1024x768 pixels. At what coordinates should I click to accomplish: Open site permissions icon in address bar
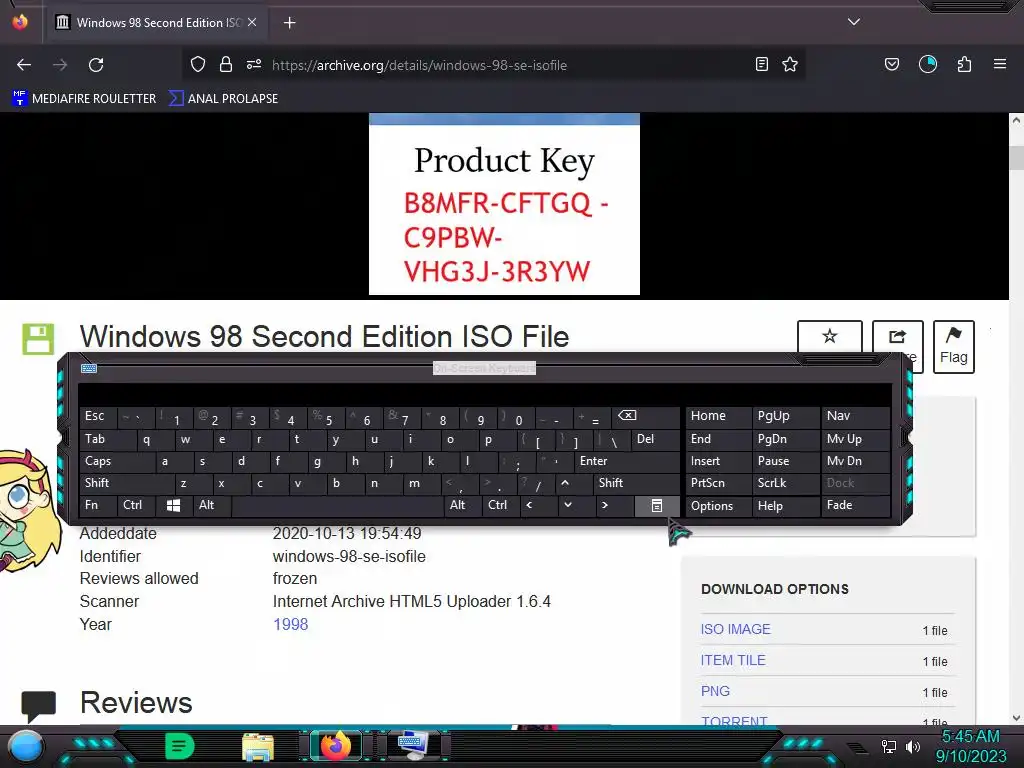[254, 64]
